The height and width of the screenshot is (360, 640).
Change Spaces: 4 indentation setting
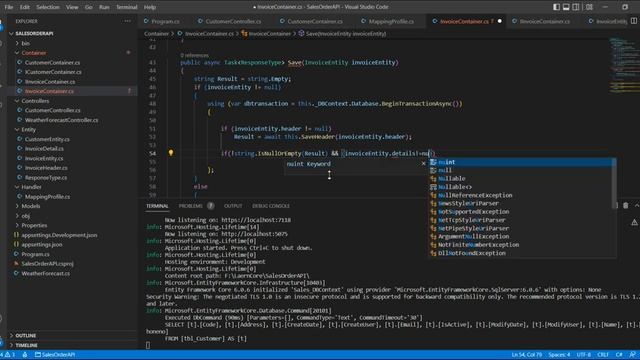point(559,355)
